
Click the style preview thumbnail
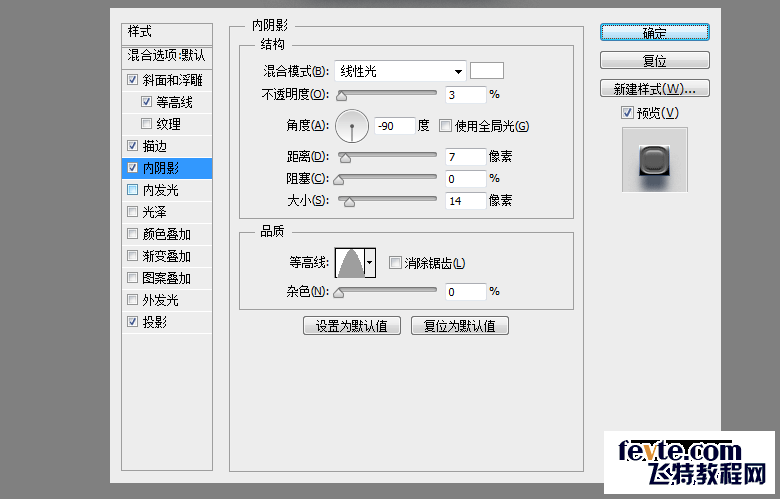tap(655, 160)
